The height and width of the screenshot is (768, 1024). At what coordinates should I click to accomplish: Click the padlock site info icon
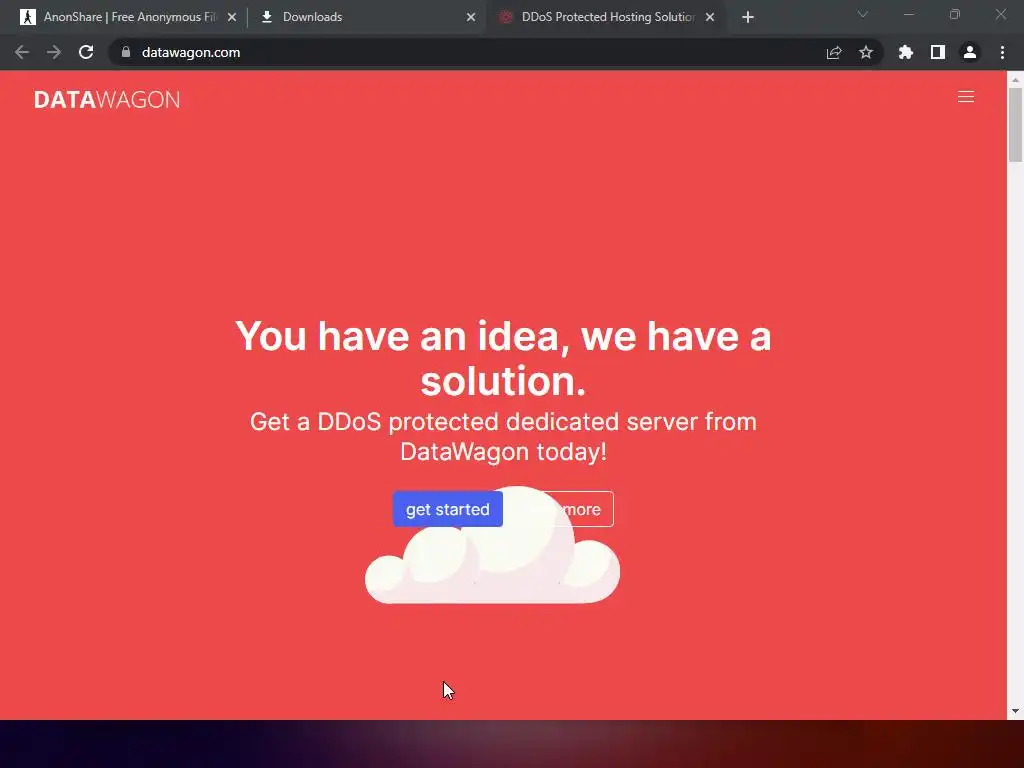(x=126, y=52)
